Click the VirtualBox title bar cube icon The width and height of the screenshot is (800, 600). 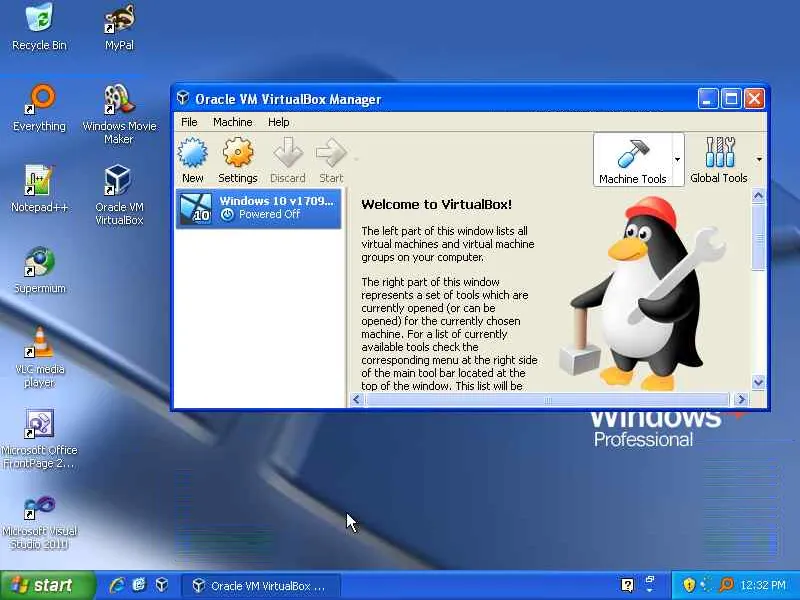183,98
